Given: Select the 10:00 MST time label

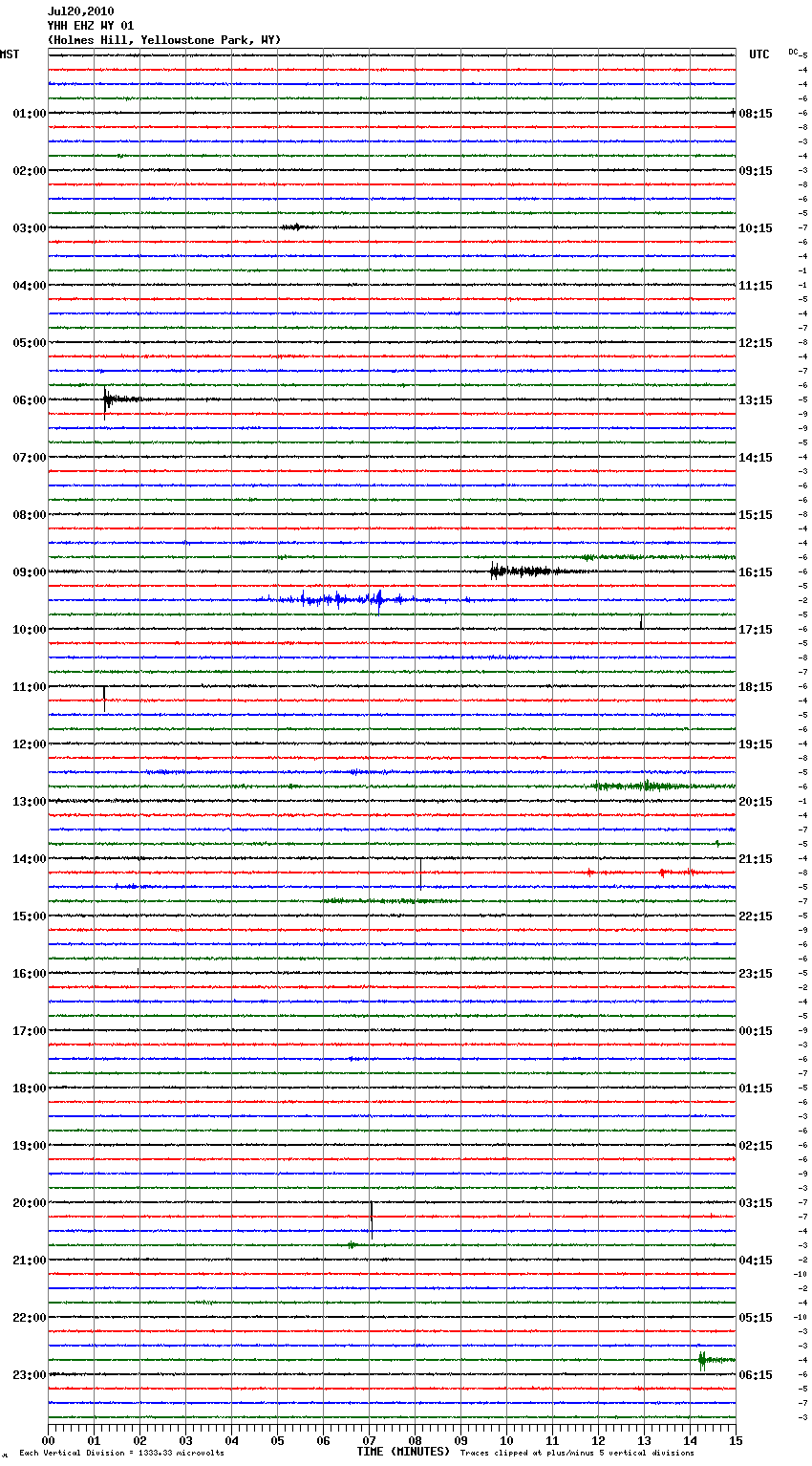Looking at the screenshot, I should click(30, 630).
